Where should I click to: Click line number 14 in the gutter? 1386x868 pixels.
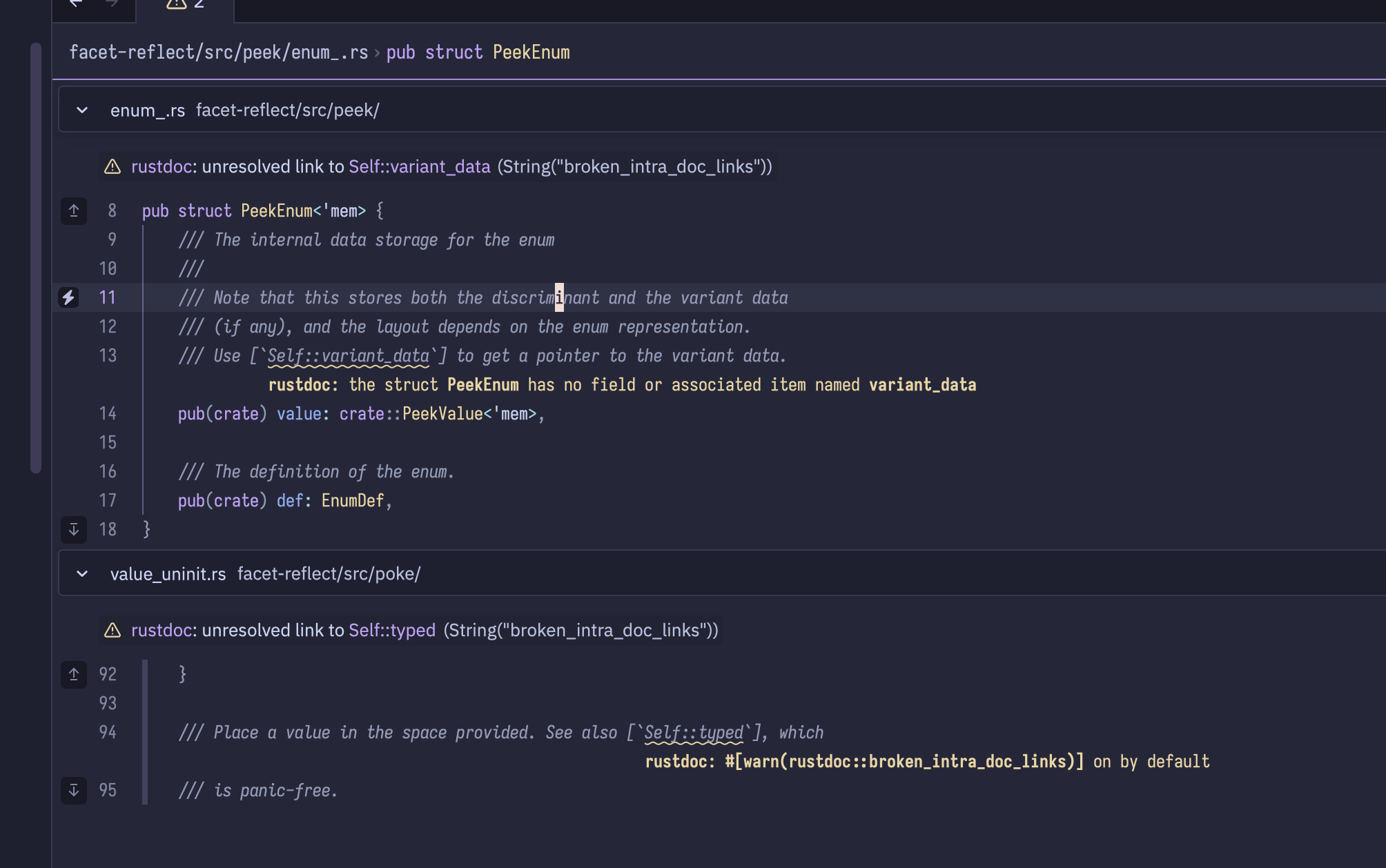pos(108,414)
